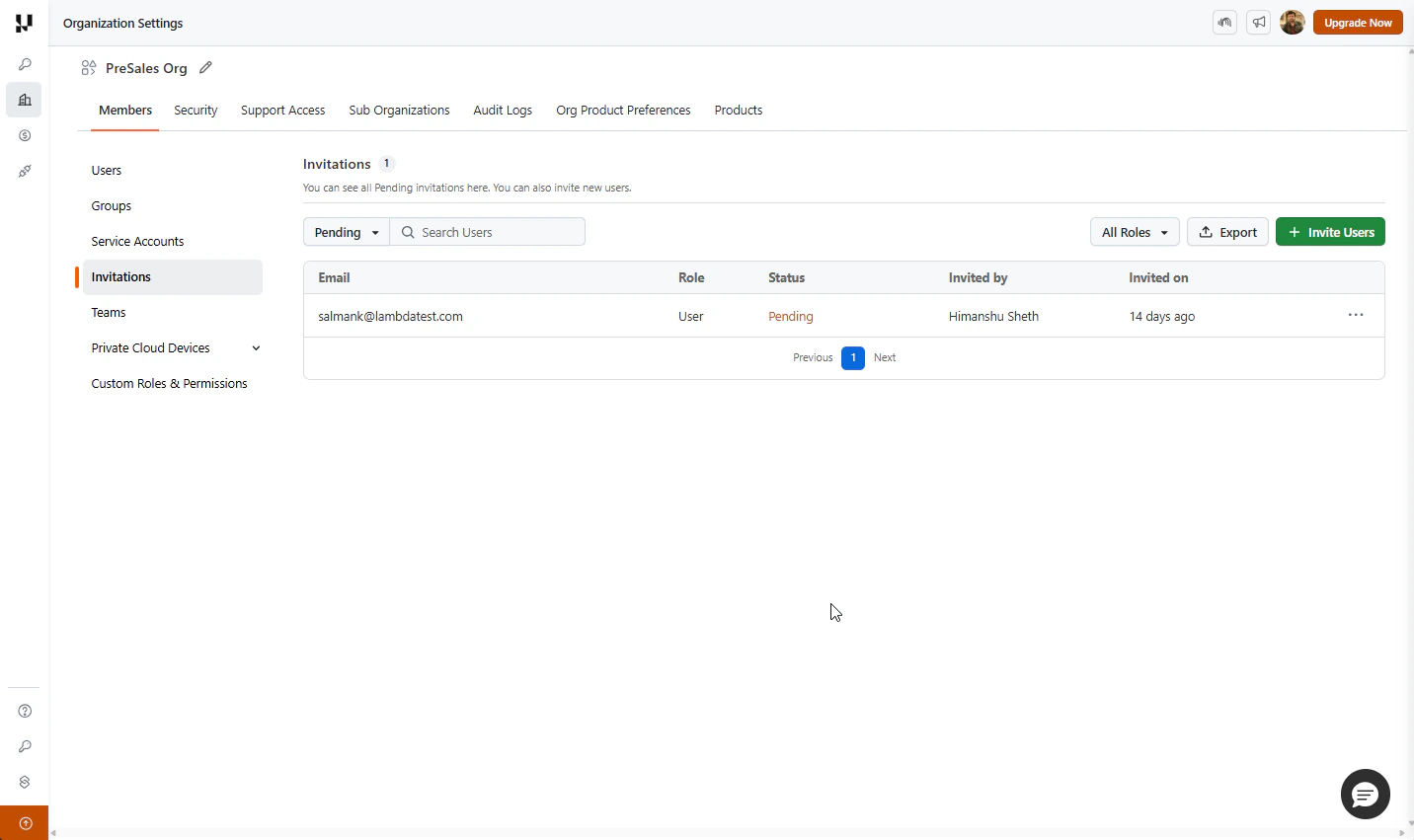This screenshot has height=840, width=1414.
Task: Click the salmank@lambdatest.com email cell
Action: coord(390,317)
